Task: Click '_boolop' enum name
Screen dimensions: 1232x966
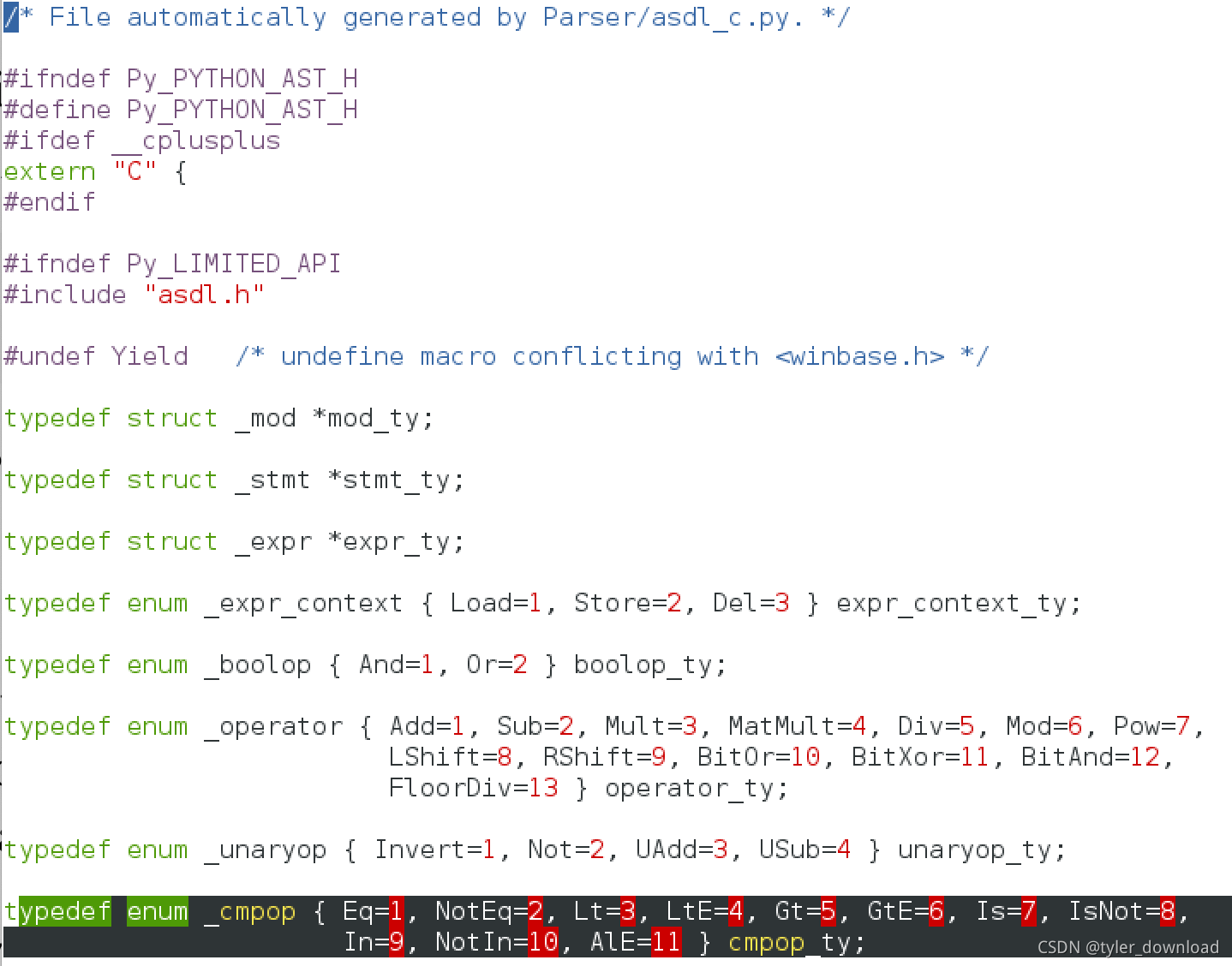Action: point(257,665)
